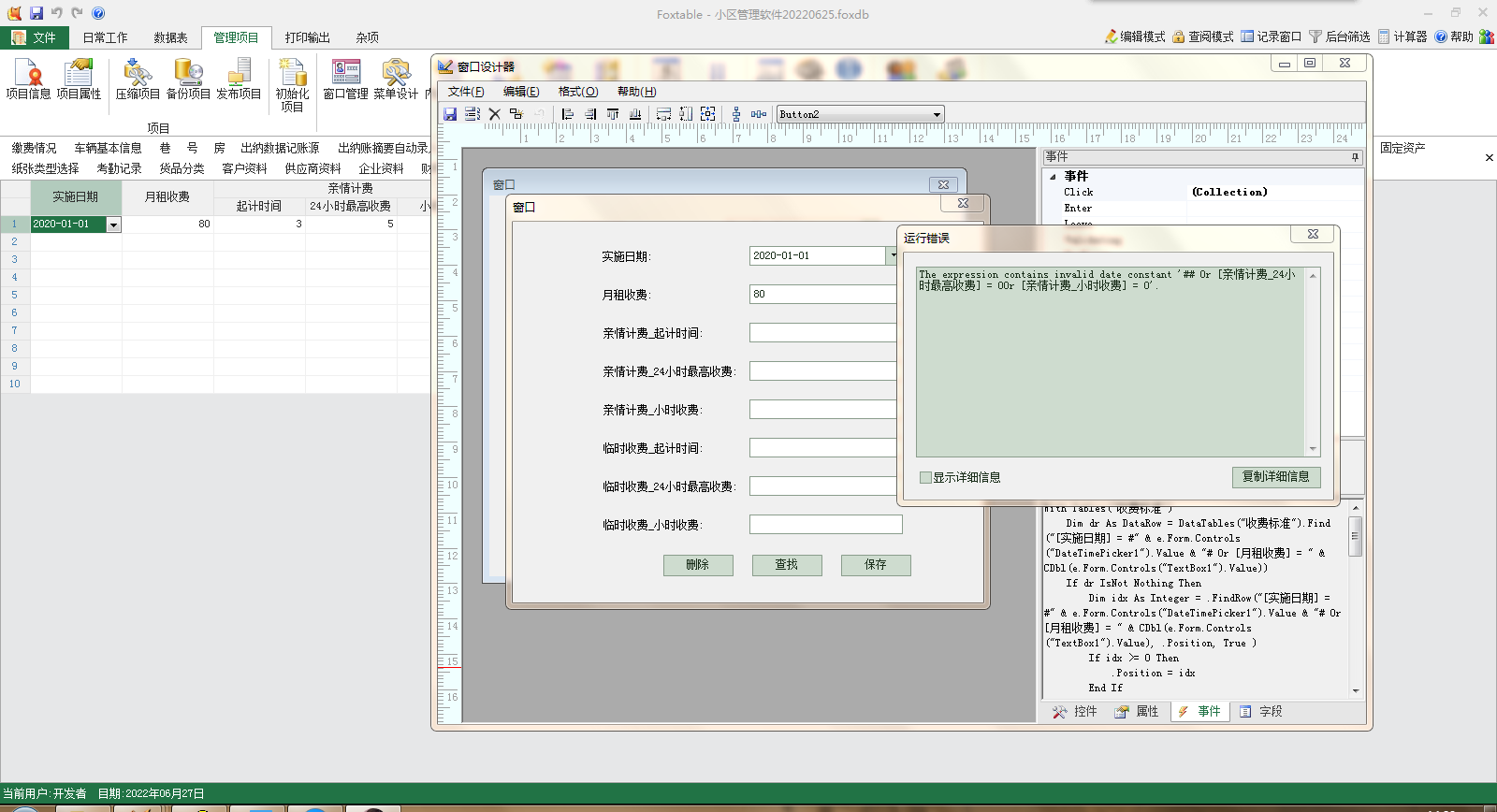Select the Click event row
Viewport: 1497px width, 812px height.
tap(1202, 192)
